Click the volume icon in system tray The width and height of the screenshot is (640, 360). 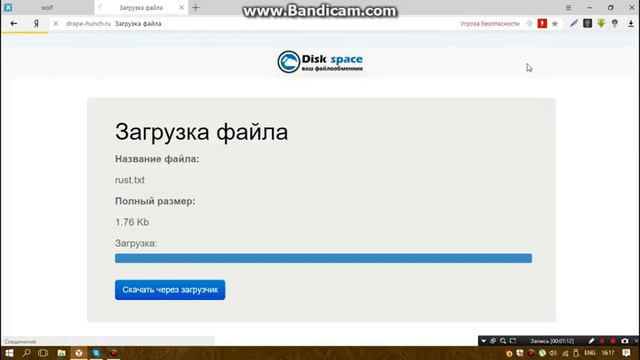(553, 353)
